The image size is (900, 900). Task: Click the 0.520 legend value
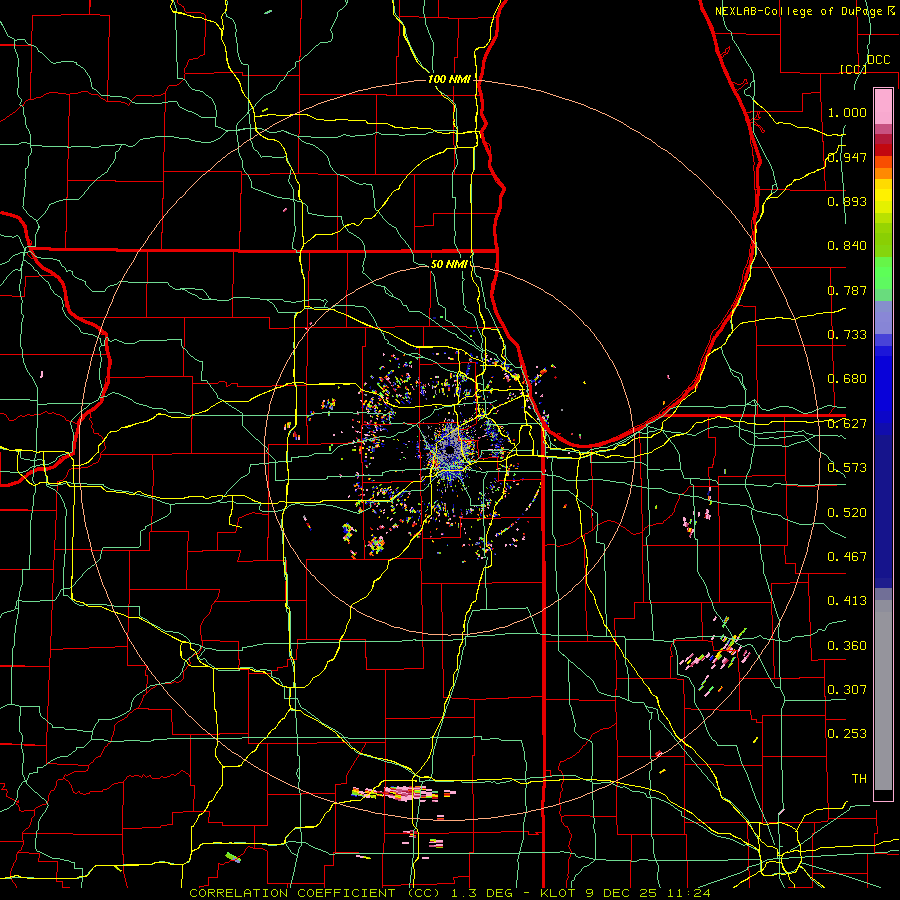[847, 513]
